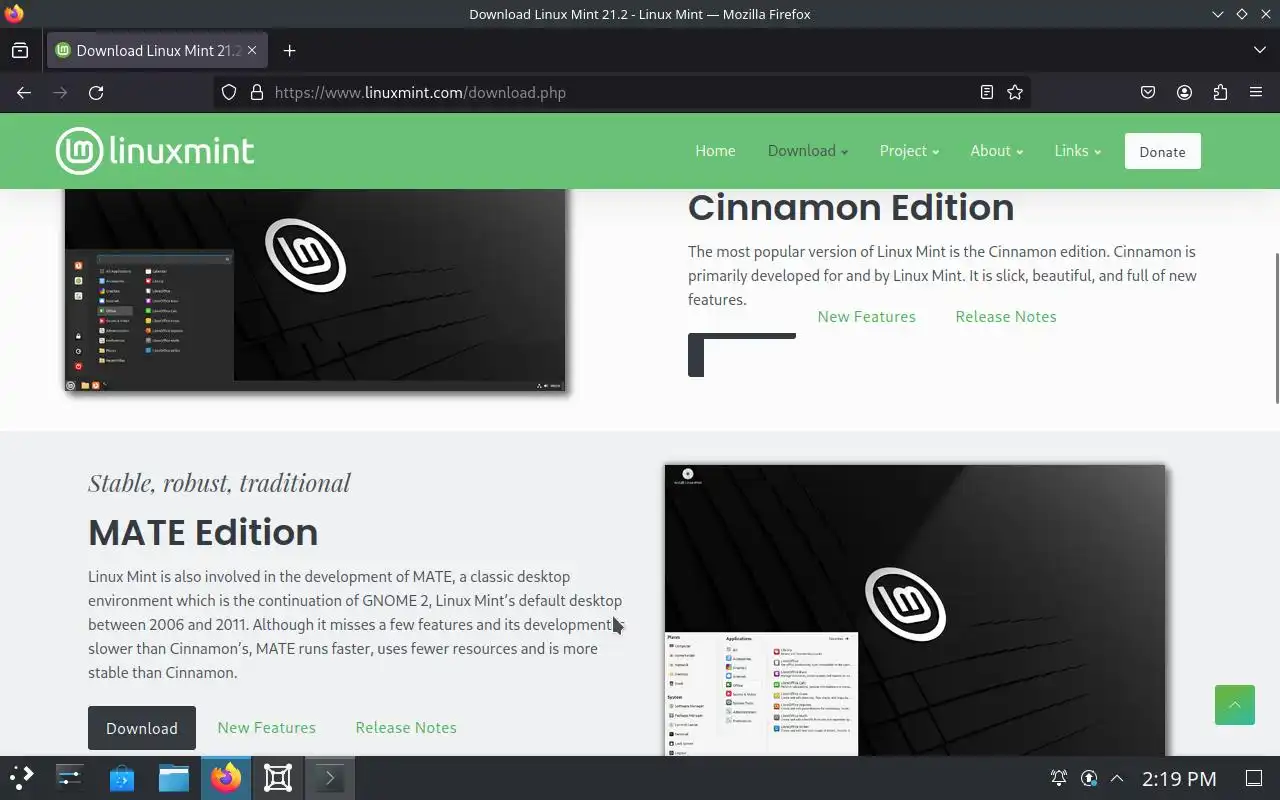Go forward one page
1280x800 pixels.
pyautogui.click(x=60, y=93)
